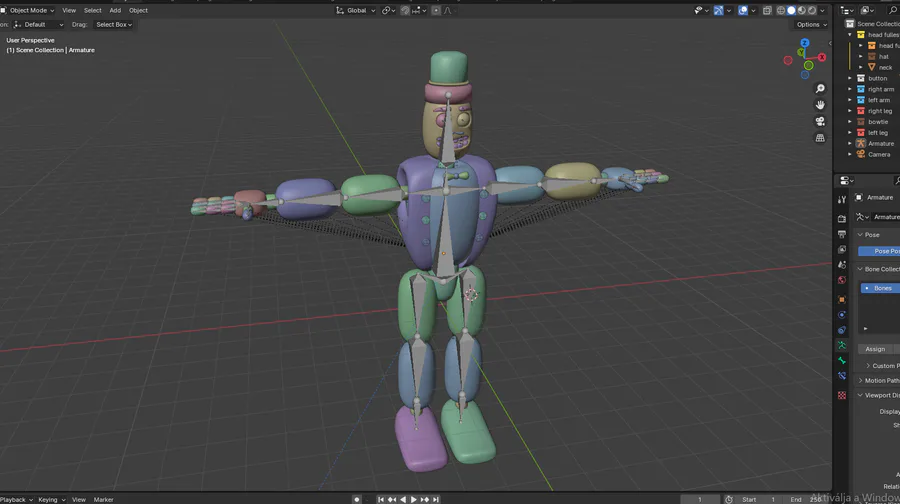Click the blue Z axis gizmo ball
Screen dimensions: 900x504
pos(805,43)
